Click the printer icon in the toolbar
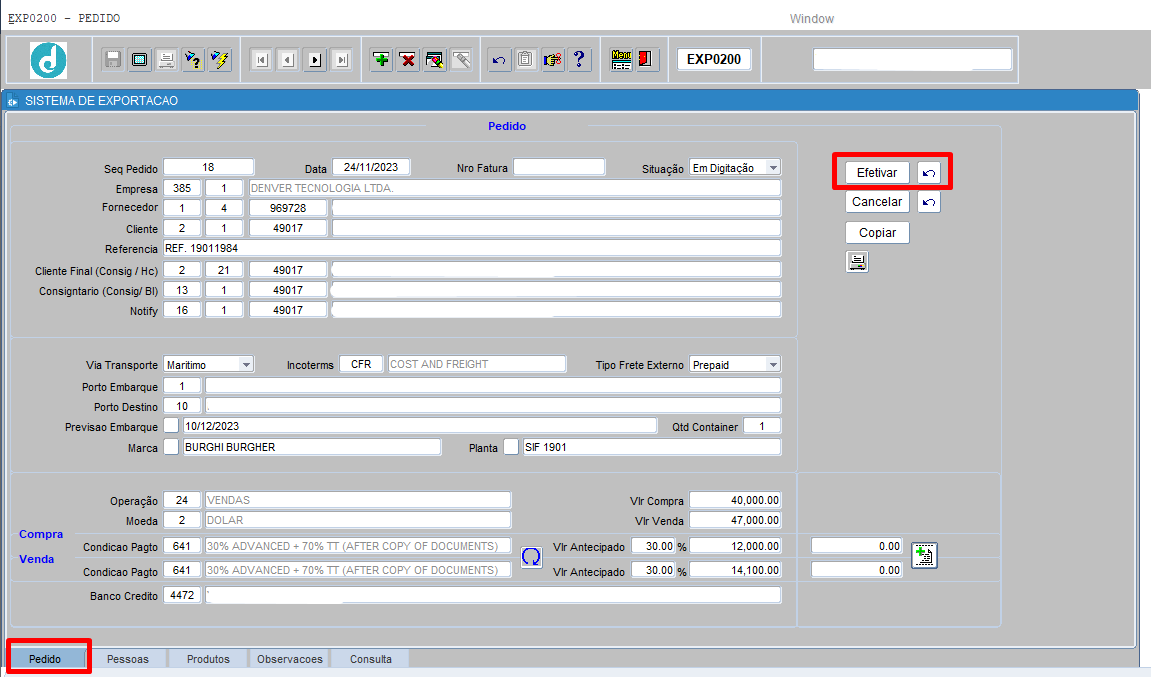 (x=167, y=59)
